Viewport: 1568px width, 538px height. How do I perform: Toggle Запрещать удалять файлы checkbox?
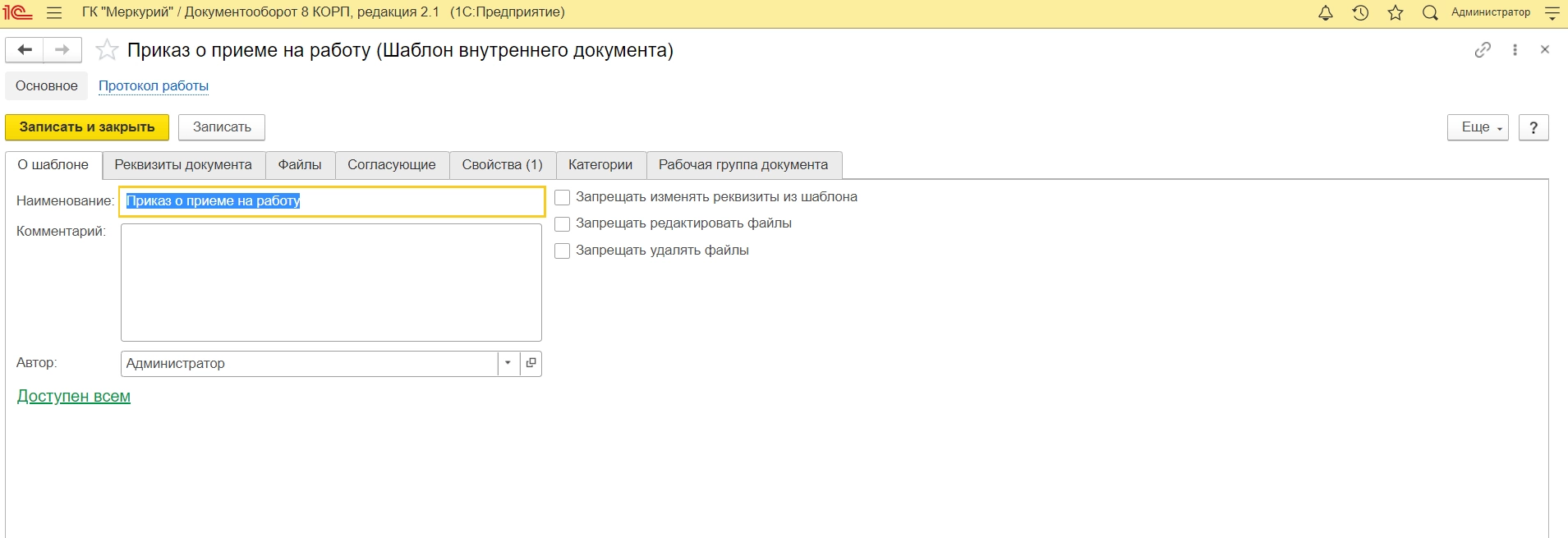(x=563, y=251)
